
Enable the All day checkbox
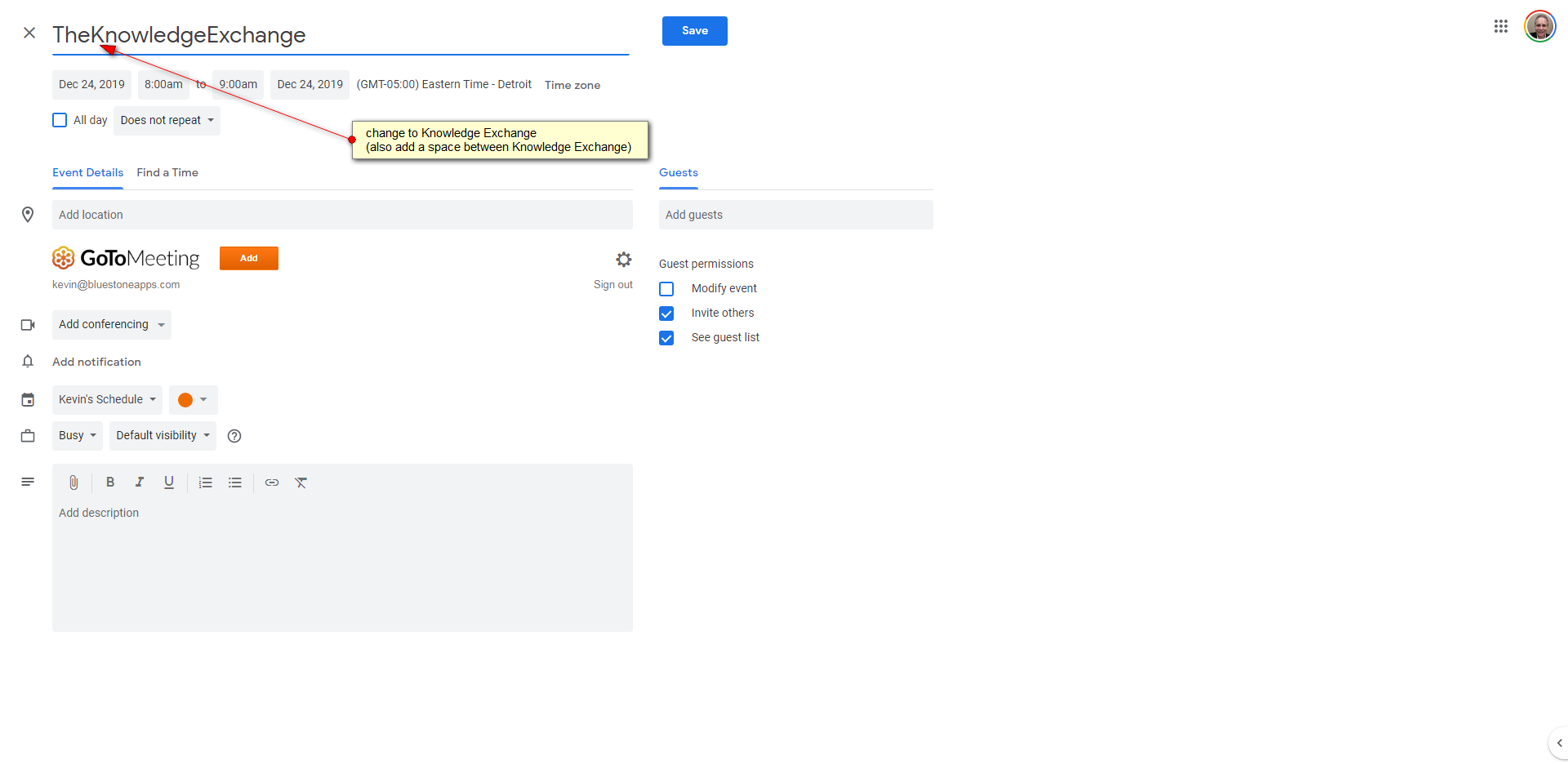click(x=60, y=120)
